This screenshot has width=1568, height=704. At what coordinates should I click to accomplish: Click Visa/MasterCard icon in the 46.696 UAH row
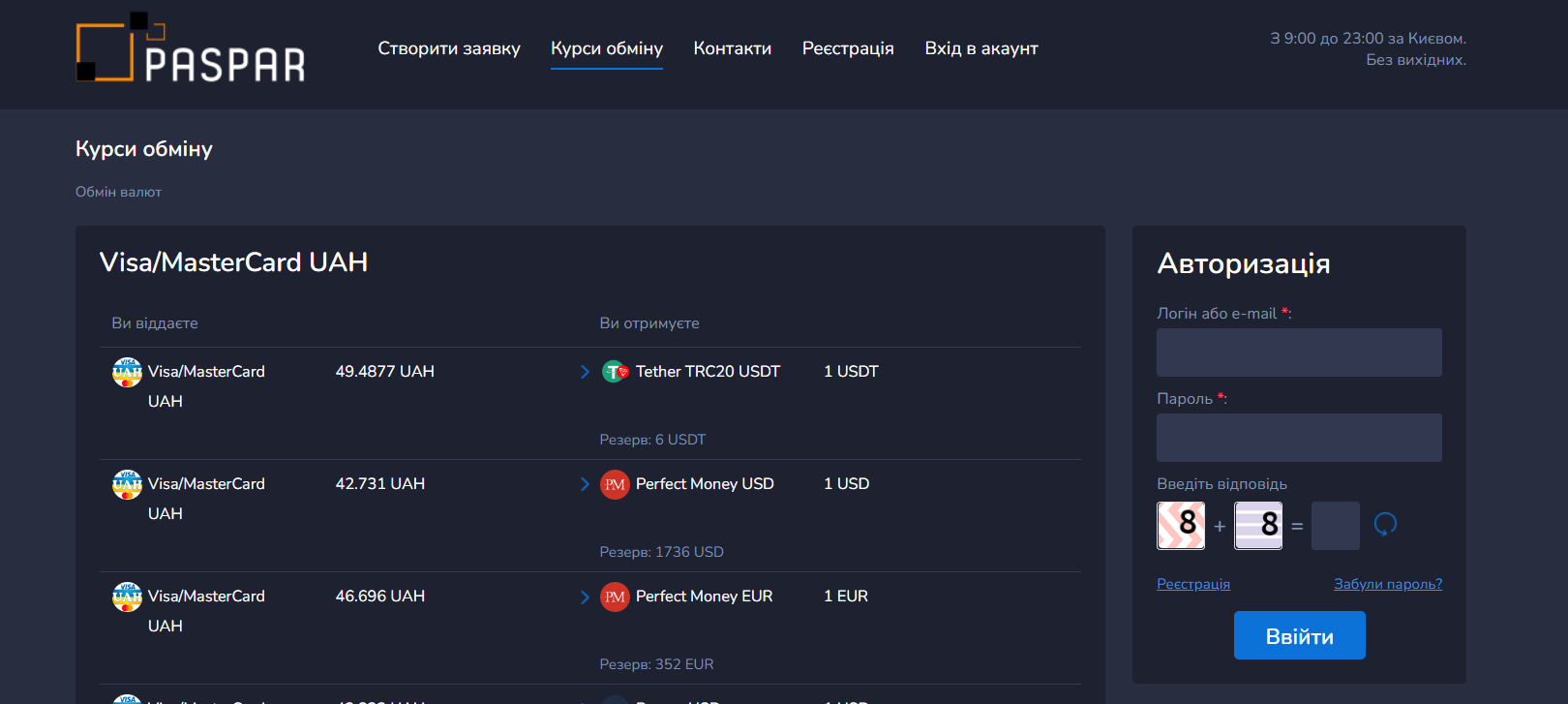pos(127,597)
